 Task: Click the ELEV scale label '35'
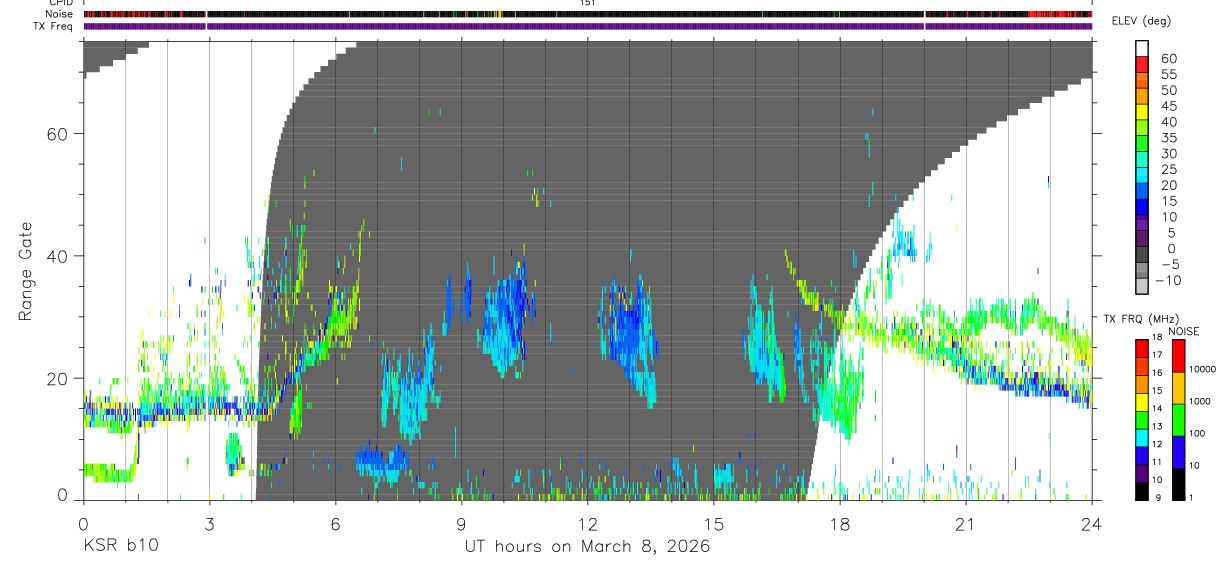1167,138
